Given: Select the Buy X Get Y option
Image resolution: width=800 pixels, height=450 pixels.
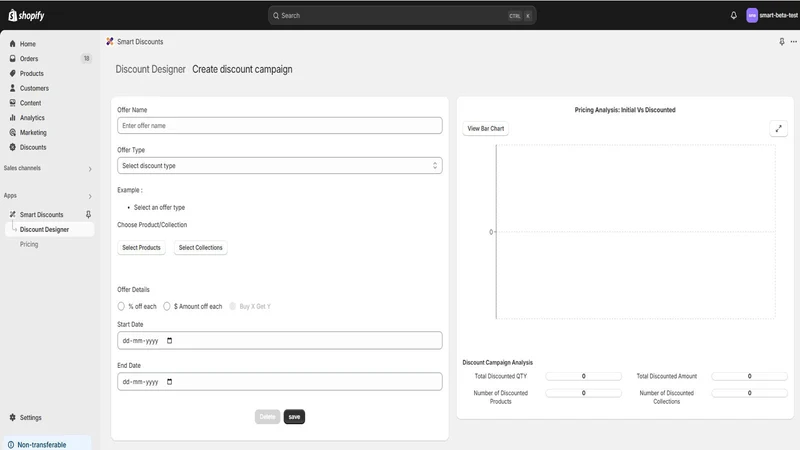Looking at the screenshot, I should 233,307.
